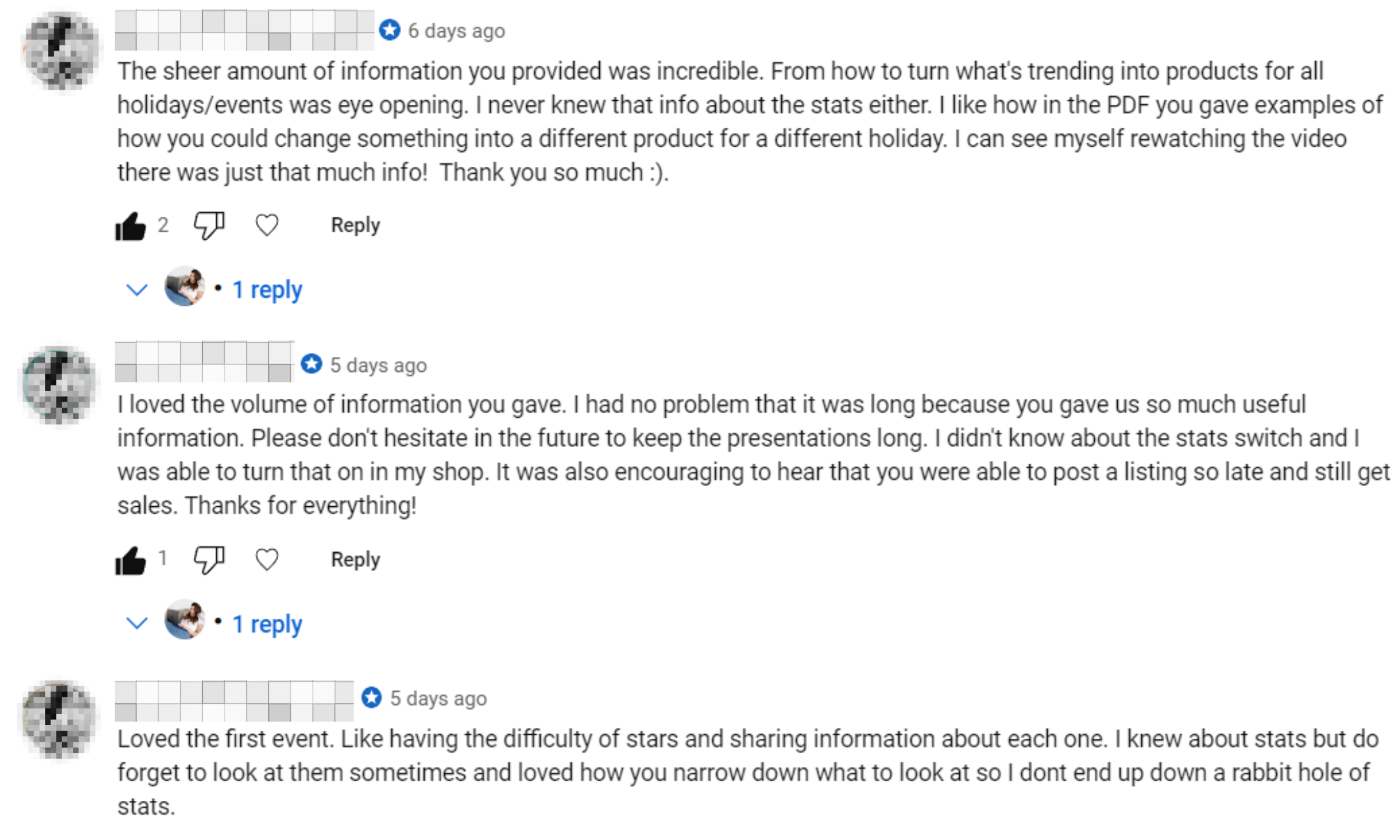Click member badge star next to '6 days ago'
This screenshot has width=1400, height=840.
(x=389, y=30)
